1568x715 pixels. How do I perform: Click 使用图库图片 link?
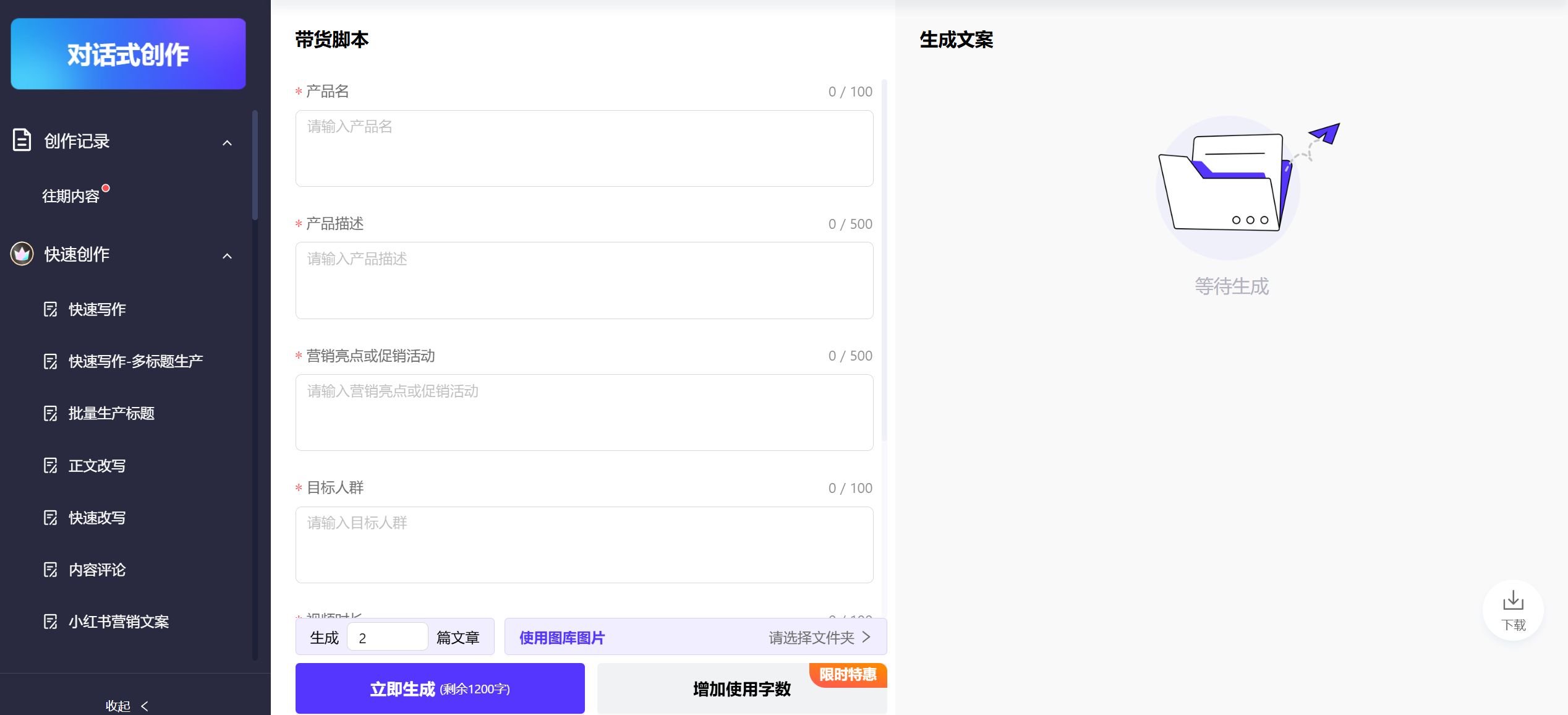562,638
